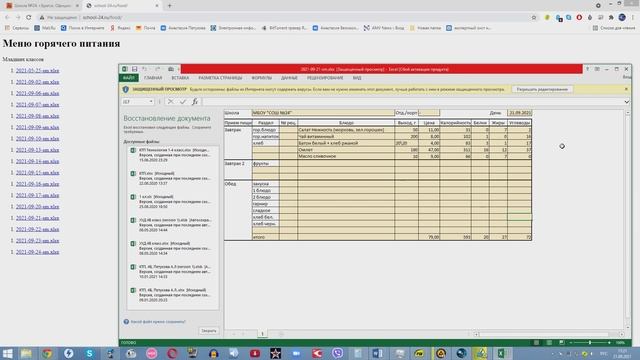Open link 2021-09-06-sm.xlsx
The image size is (640, 360).
click(38, 93)
